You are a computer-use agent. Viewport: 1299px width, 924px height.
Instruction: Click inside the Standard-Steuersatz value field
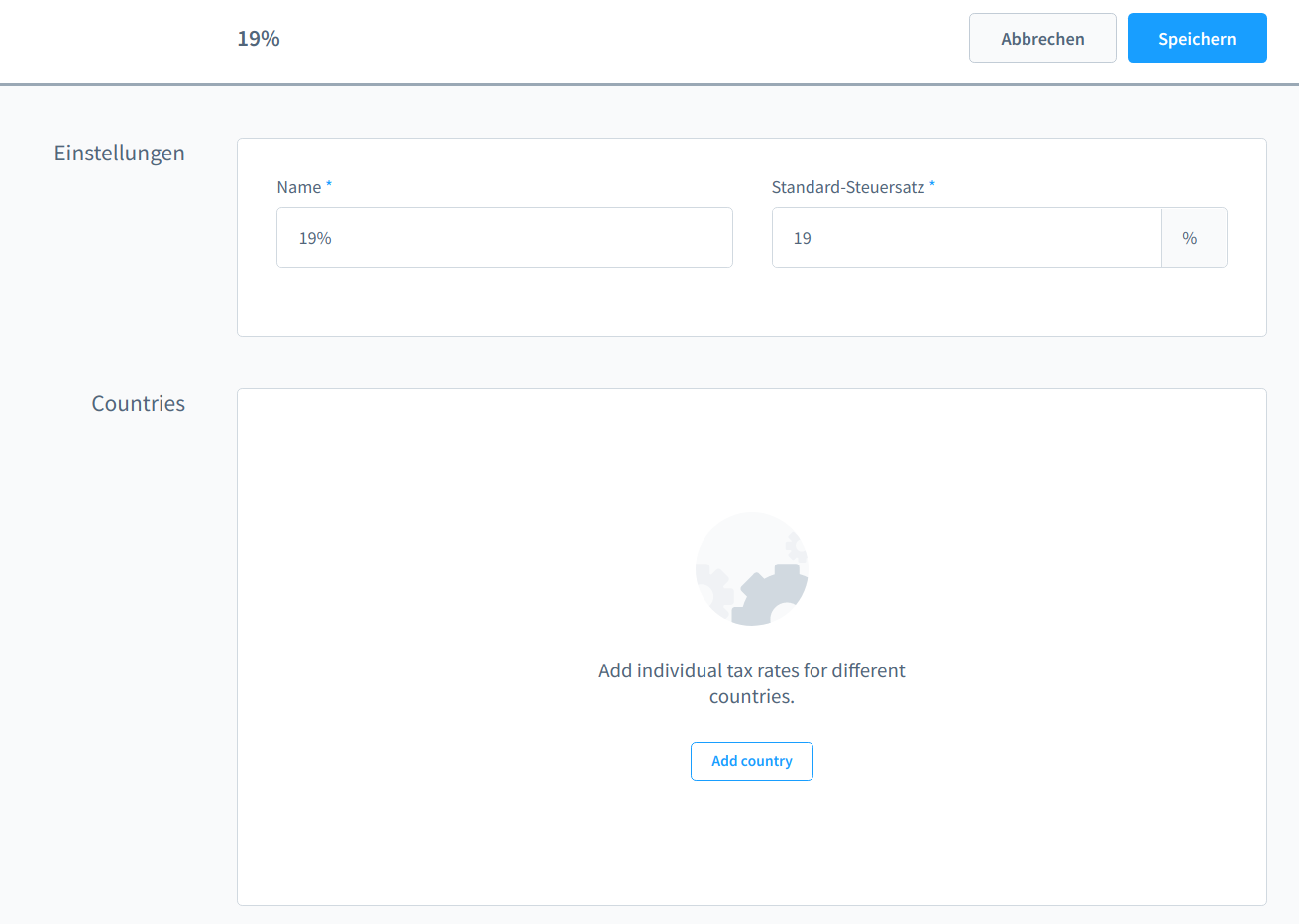pos(966,238)
